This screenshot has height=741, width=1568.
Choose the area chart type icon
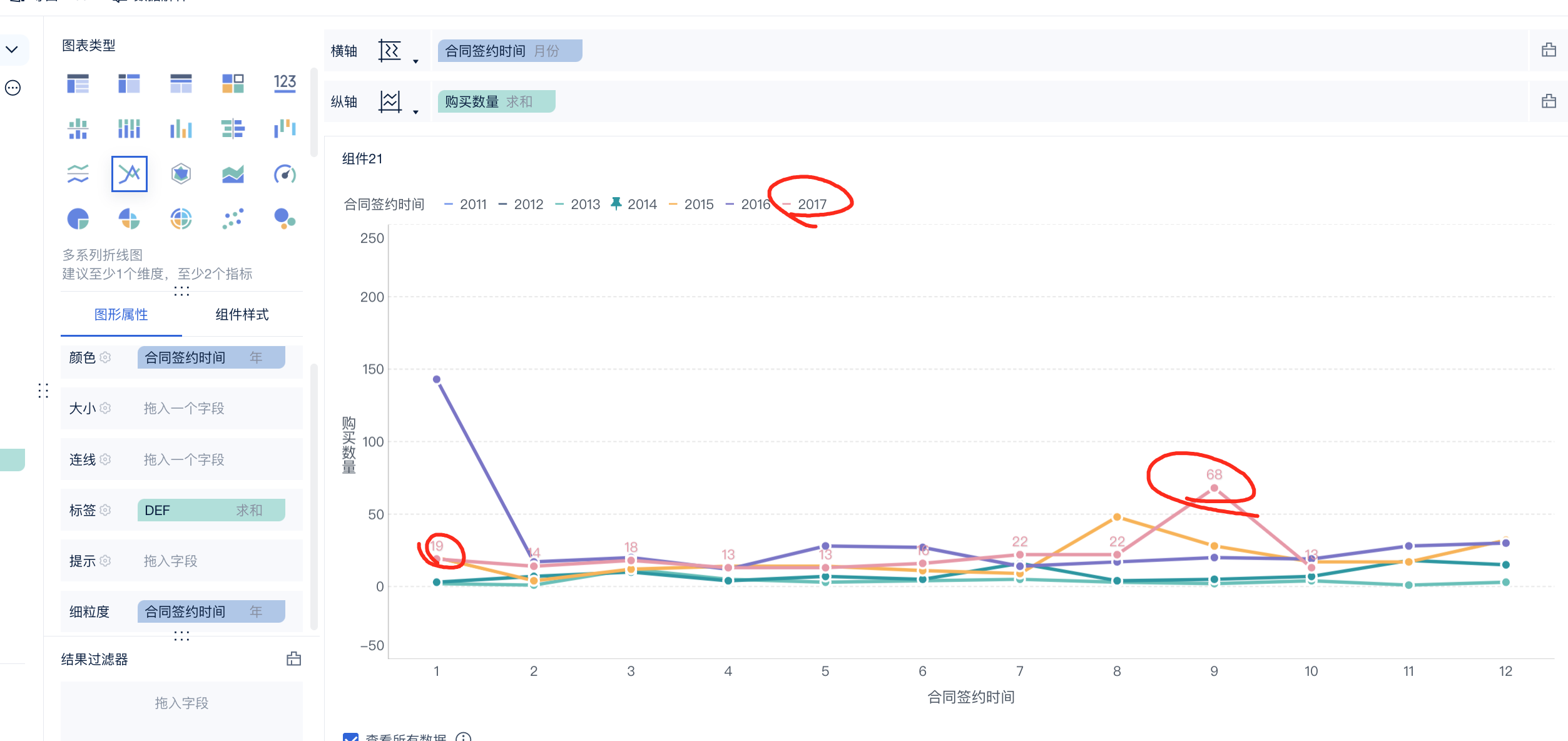coord(233,173)
